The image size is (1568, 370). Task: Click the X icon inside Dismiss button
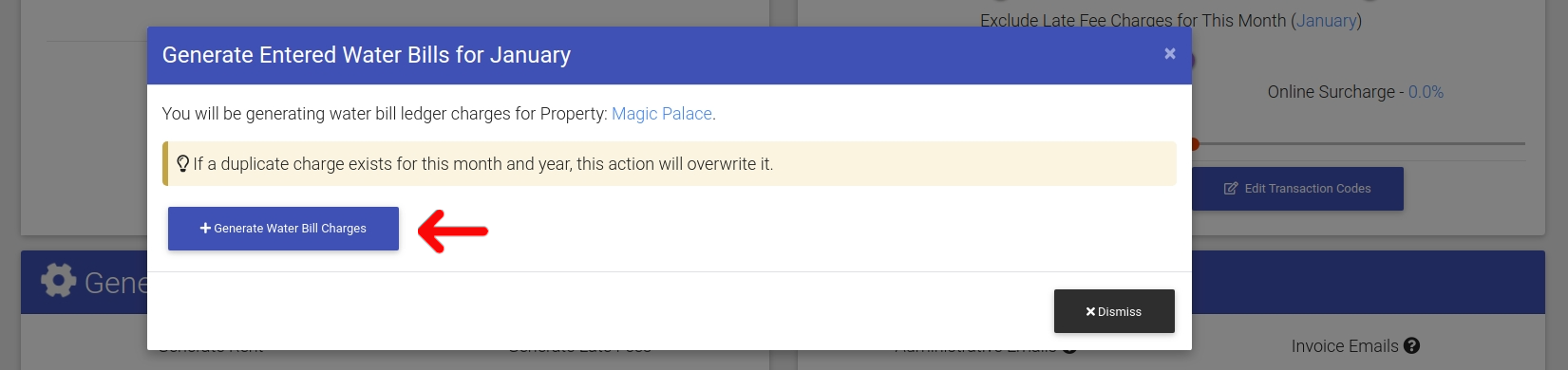click(x=1090, y=311)
